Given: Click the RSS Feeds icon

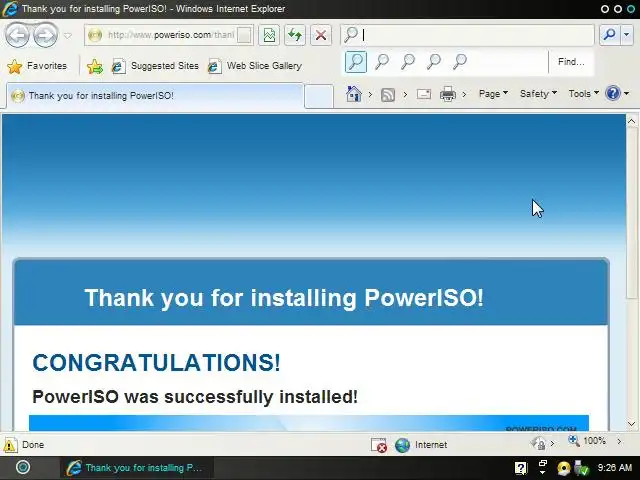Looking at the screenshot, I should (x=388, y=95).
